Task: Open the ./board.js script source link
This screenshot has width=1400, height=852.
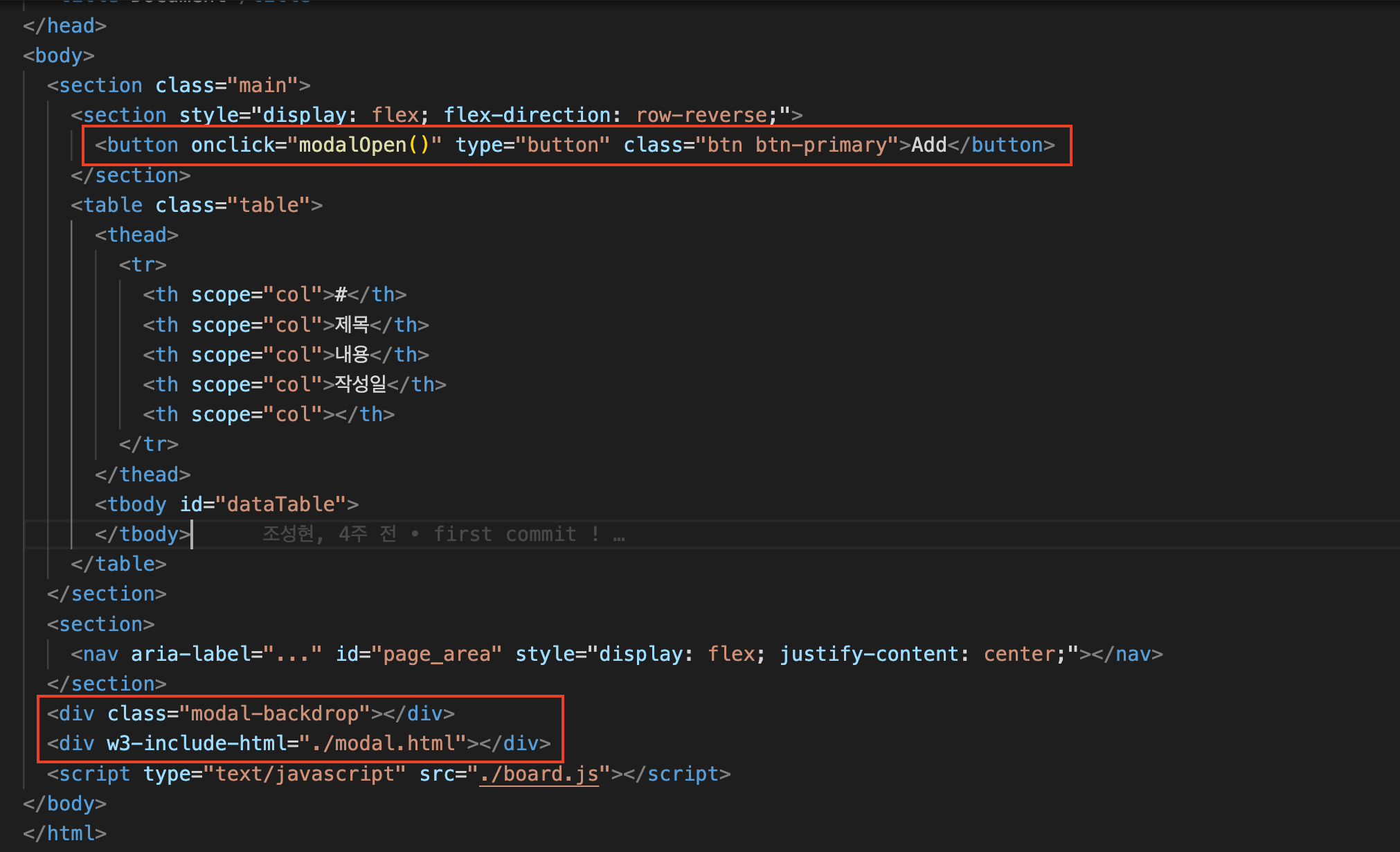Action: [x=539, y=774]
